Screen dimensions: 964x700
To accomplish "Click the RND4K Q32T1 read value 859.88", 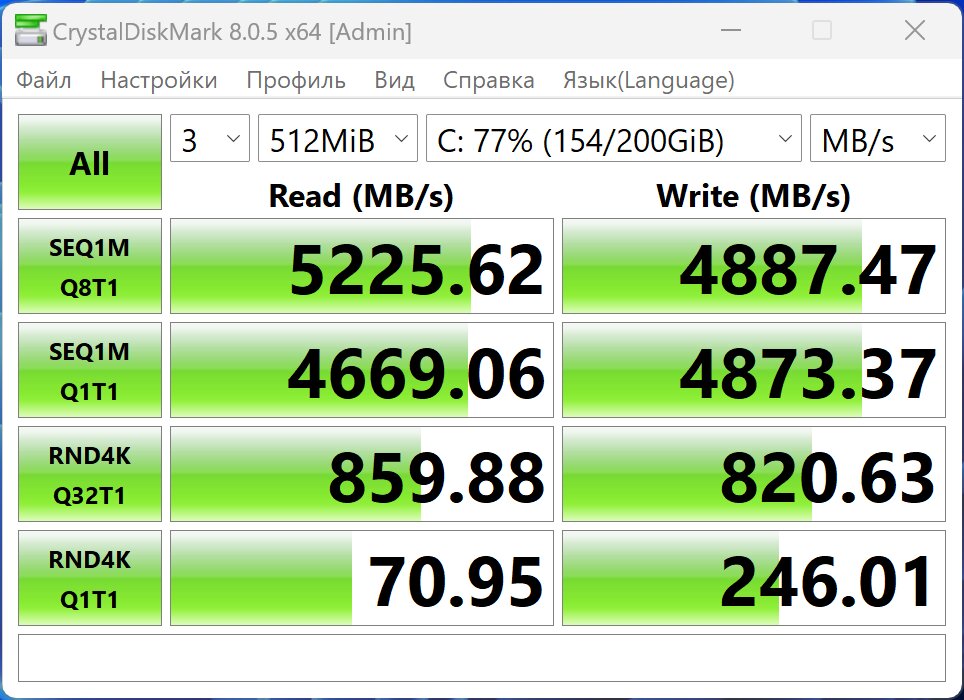I will (362, 474).
